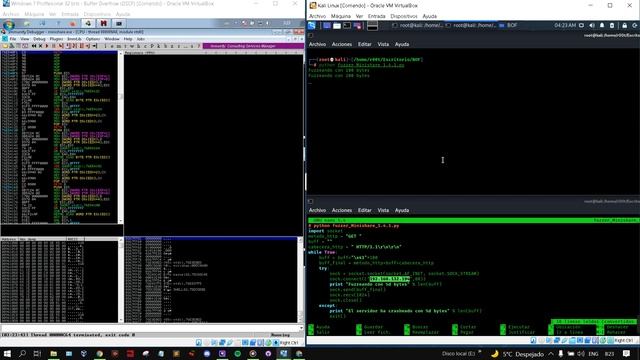
Task: Open Archivo menu in the Windows 7 VirtualBox window
Action: coord(11,14)
